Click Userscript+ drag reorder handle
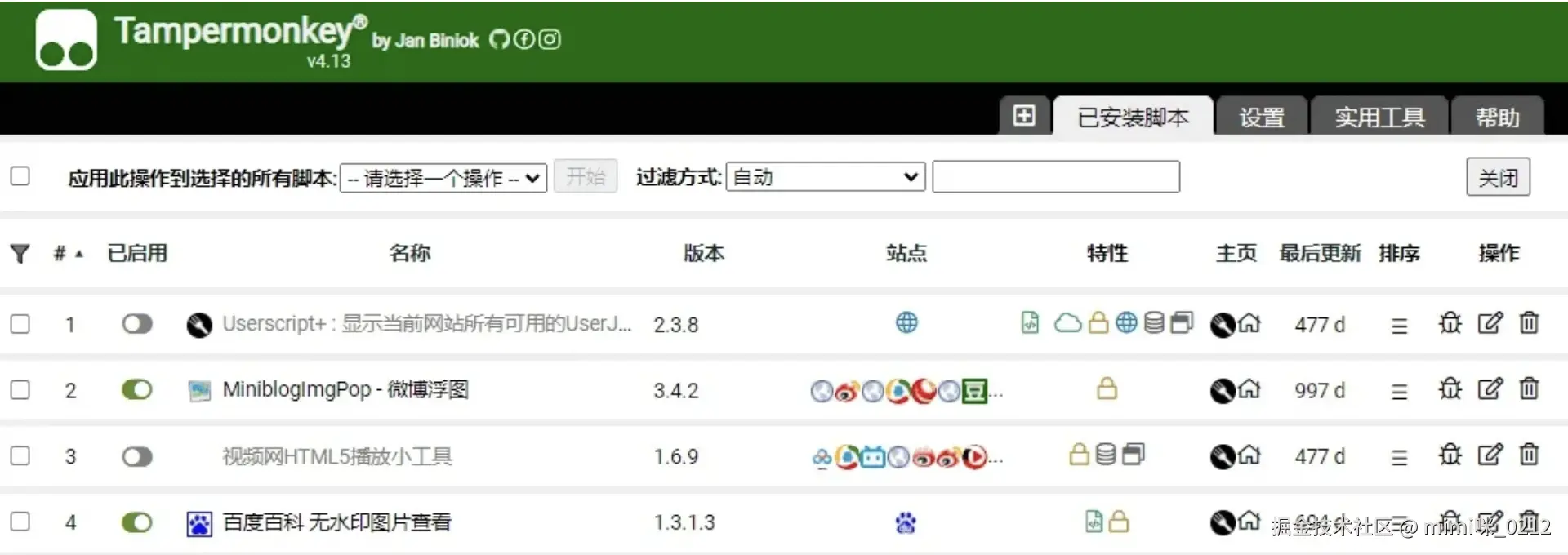The height and width of the screenshot is (555, 1568). pos(1399,326)
